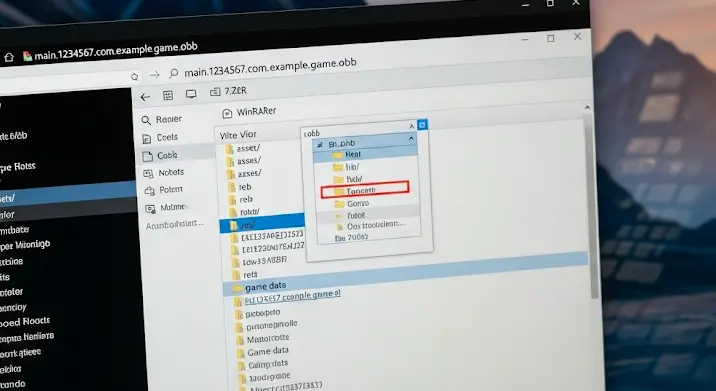Collapse the B1.obb node with its chevron

pos(411,138)
